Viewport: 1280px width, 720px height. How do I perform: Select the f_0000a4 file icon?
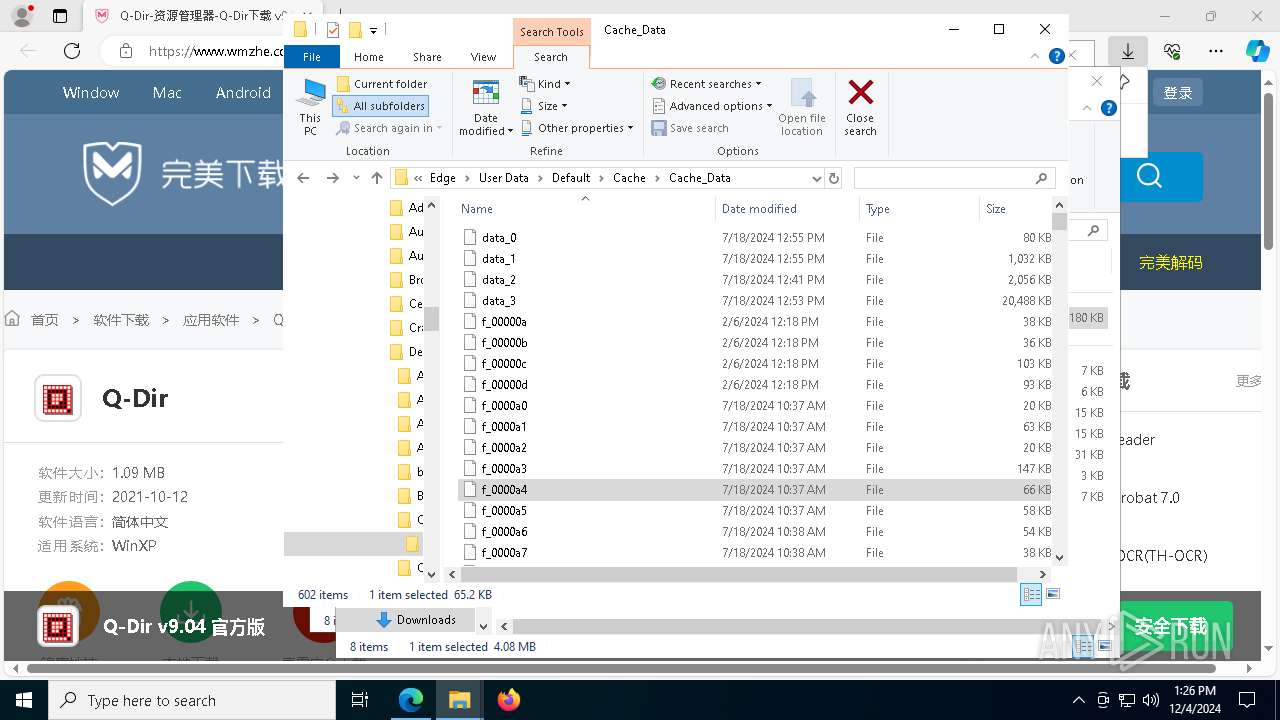pos(470,490)
